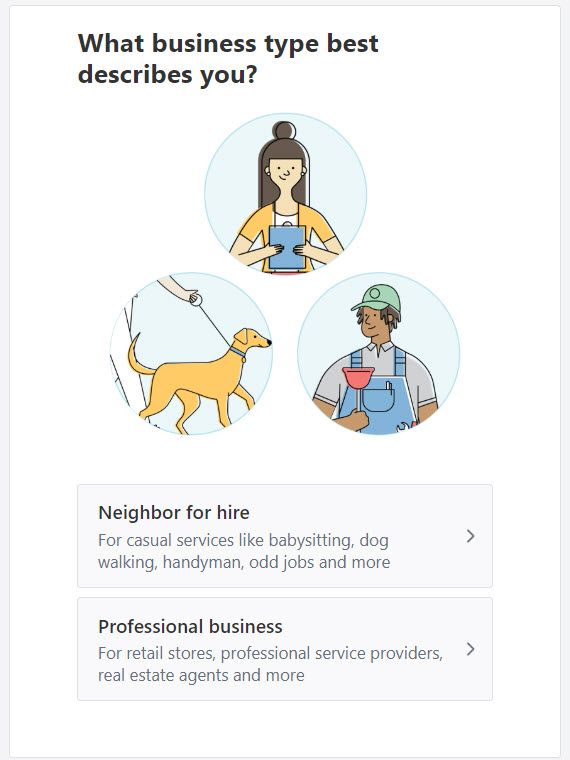Click babysitting, dog walking description text
Screen dimensions: 570x760
point(244,551)
